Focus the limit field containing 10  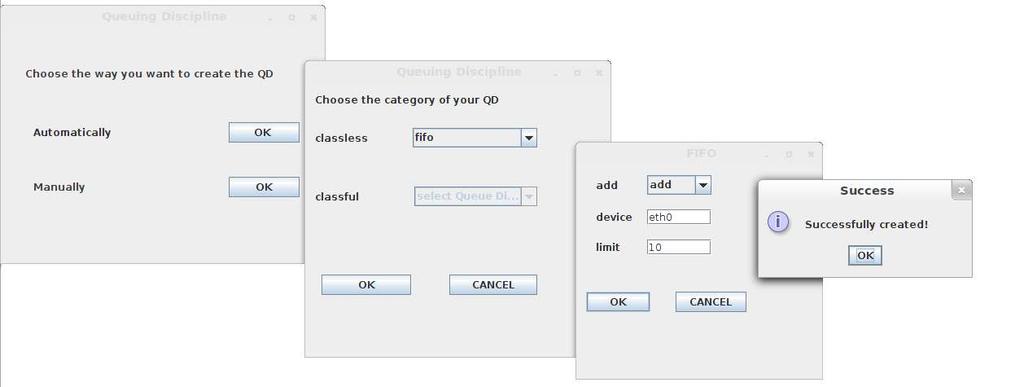679,247
